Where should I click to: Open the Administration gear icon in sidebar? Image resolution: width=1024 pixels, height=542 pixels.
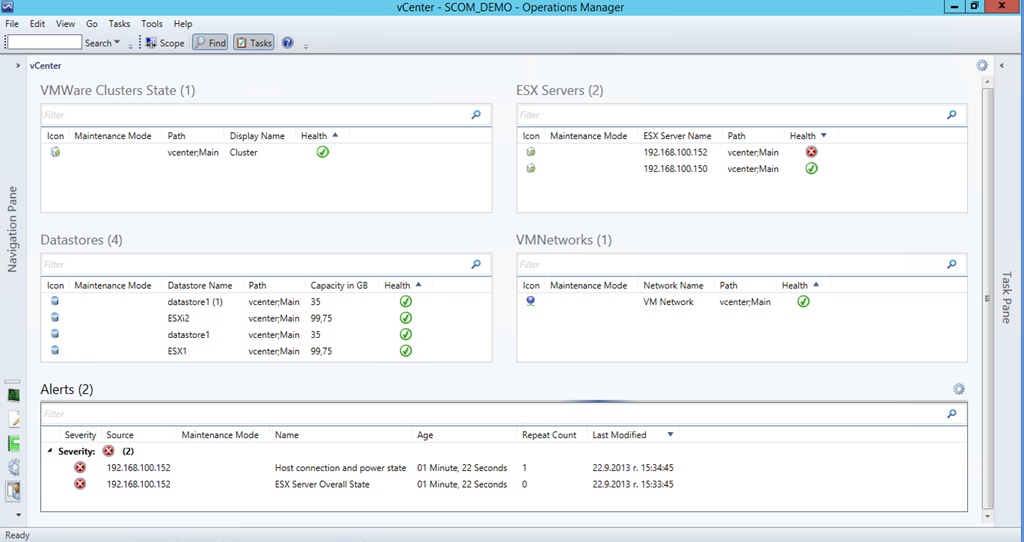tap(14, 467)
